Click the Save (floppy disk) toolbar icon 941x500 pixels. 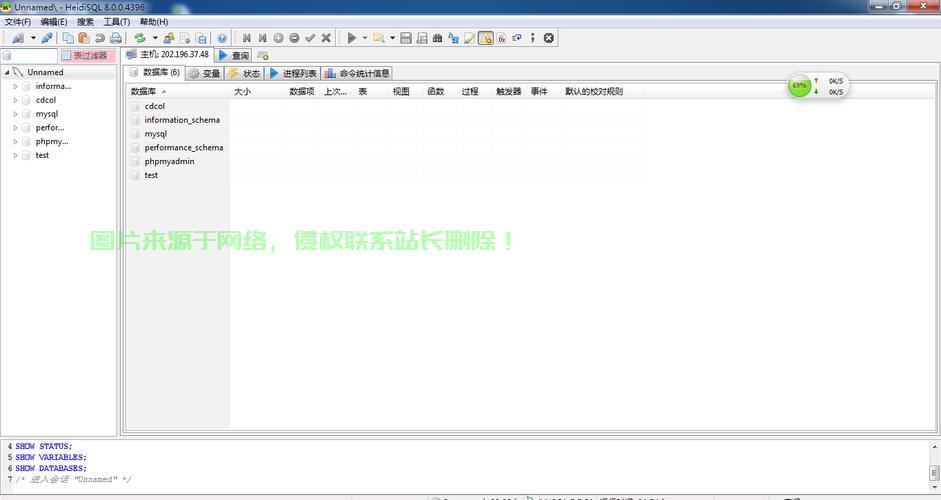[x=406, y=38]
